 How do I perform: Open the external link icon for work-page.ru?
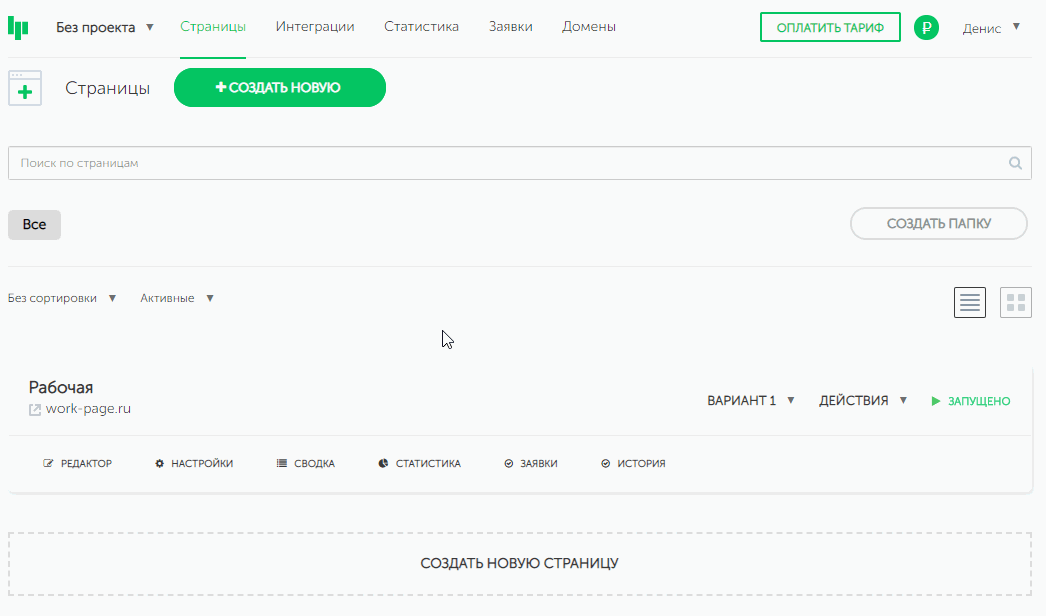pos(35,409)
